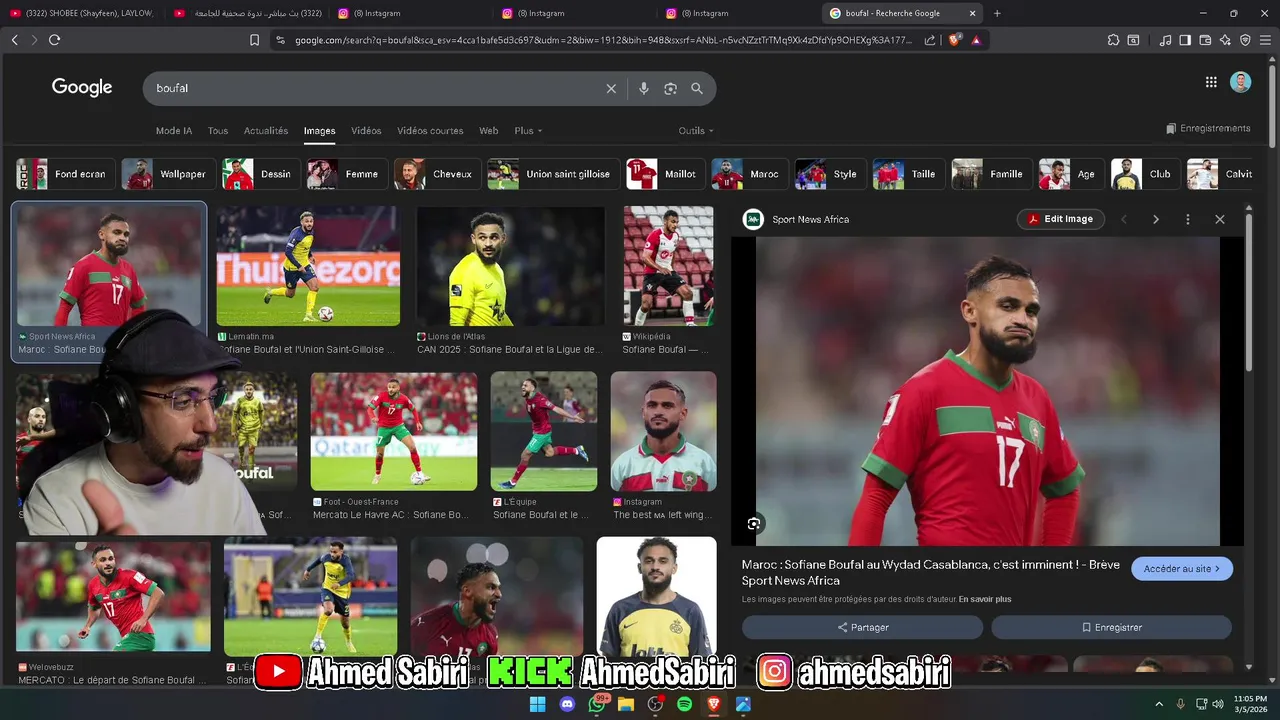The width and height of the screenshot is (1280, 720).
Task: Filter by the Maillot chip
Action: [x=664, y=174]
